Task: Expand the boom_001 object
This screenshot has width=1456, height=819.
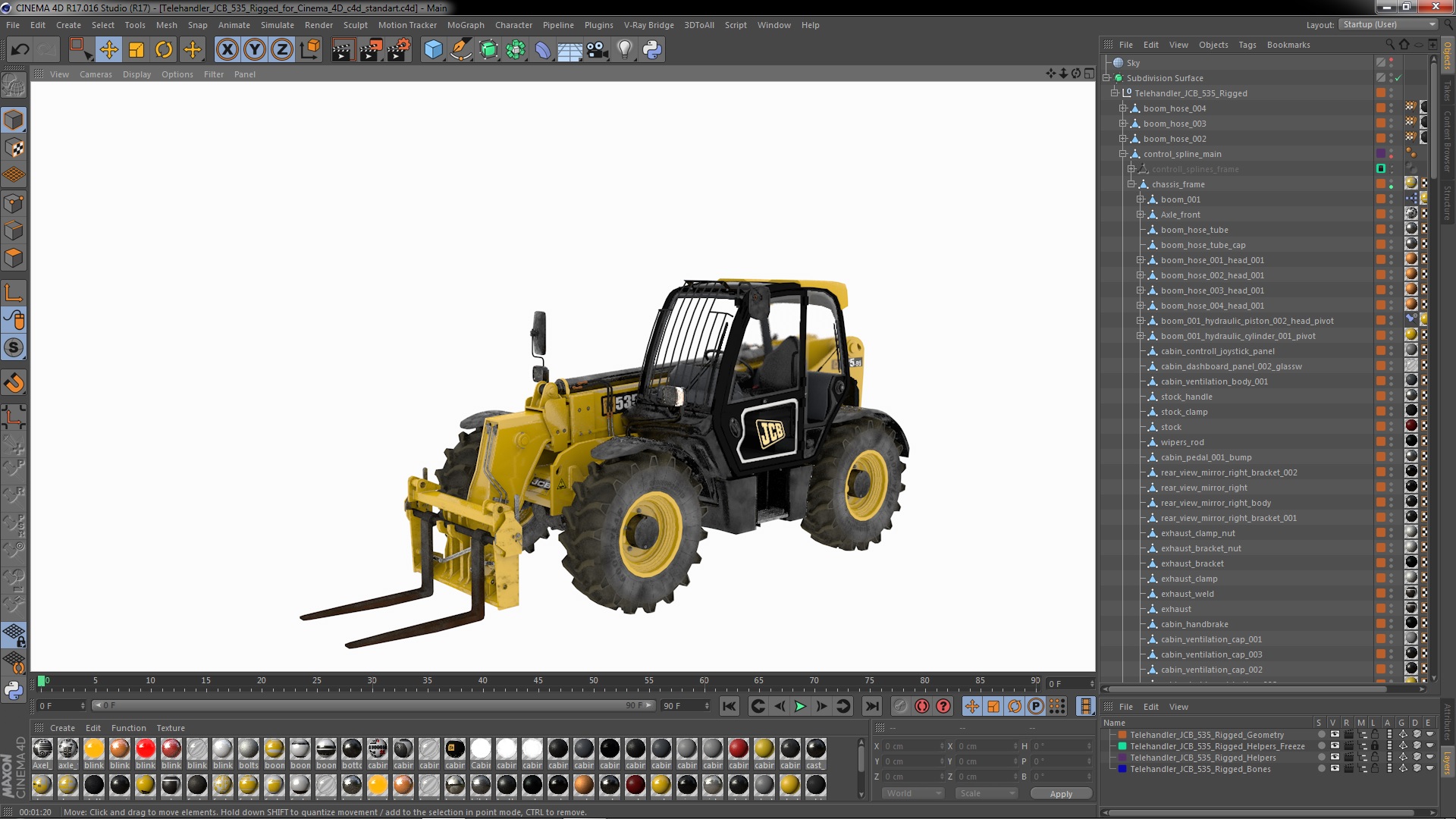Action: [1140, 199]
